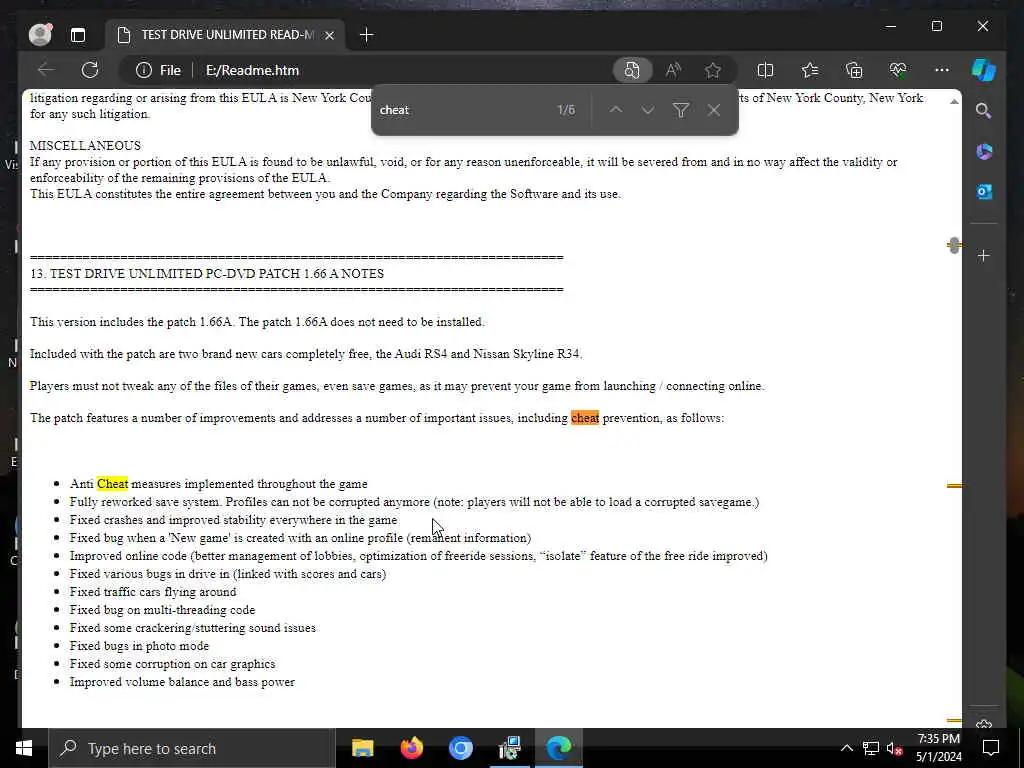Launch Firefox from the taskbar
The width and height of the screenshot is (1024, 768).
point(411,748)
